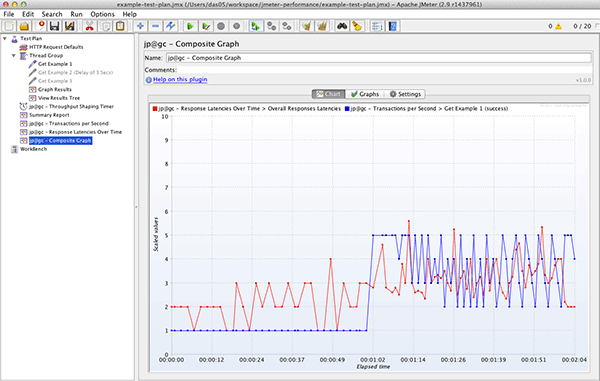Expand all tree nodes with plus icon
600x381 pixels.
[x=140, y=26]
